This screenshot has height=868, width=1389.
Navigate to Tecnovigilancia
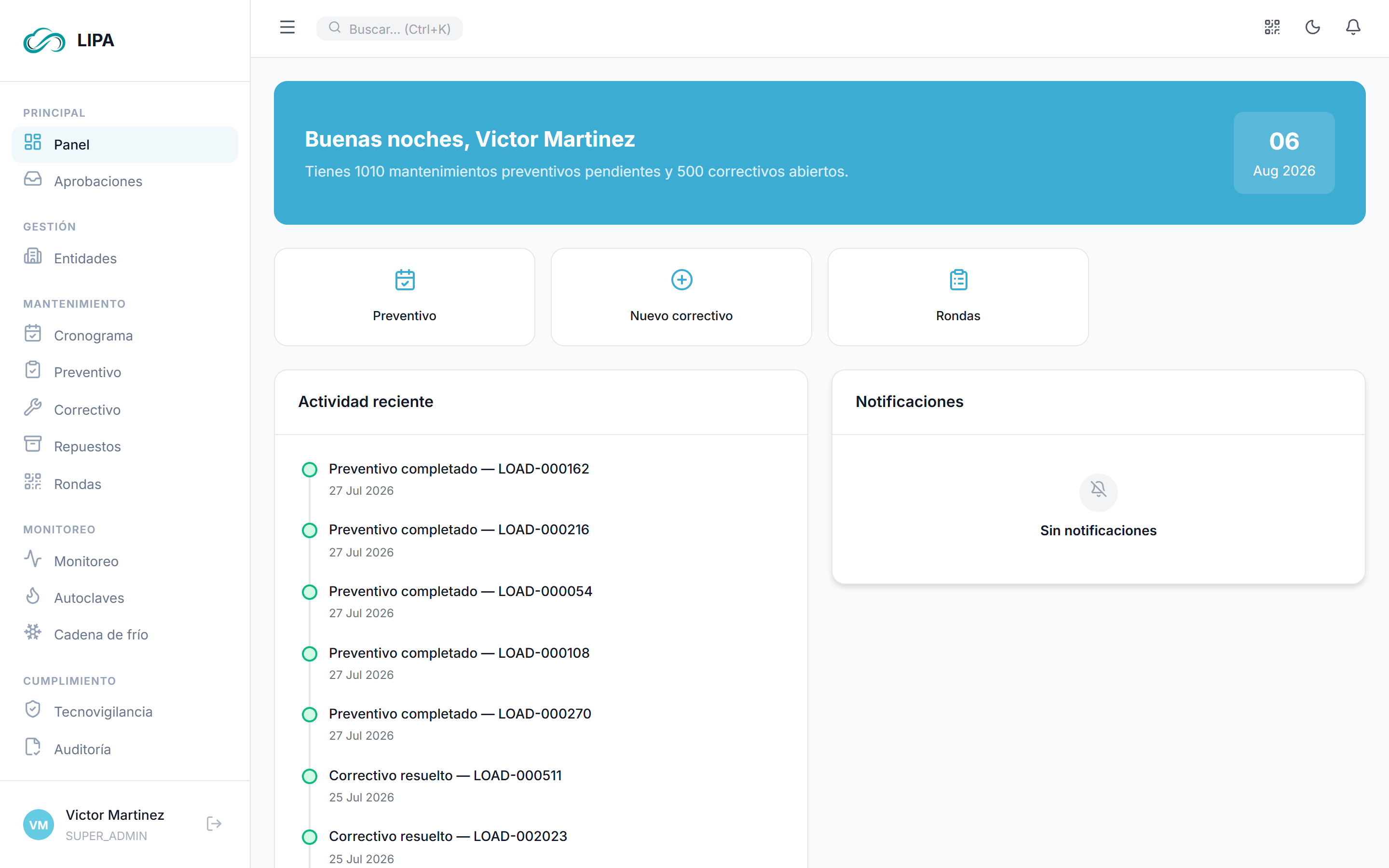(x=124, y=712)
